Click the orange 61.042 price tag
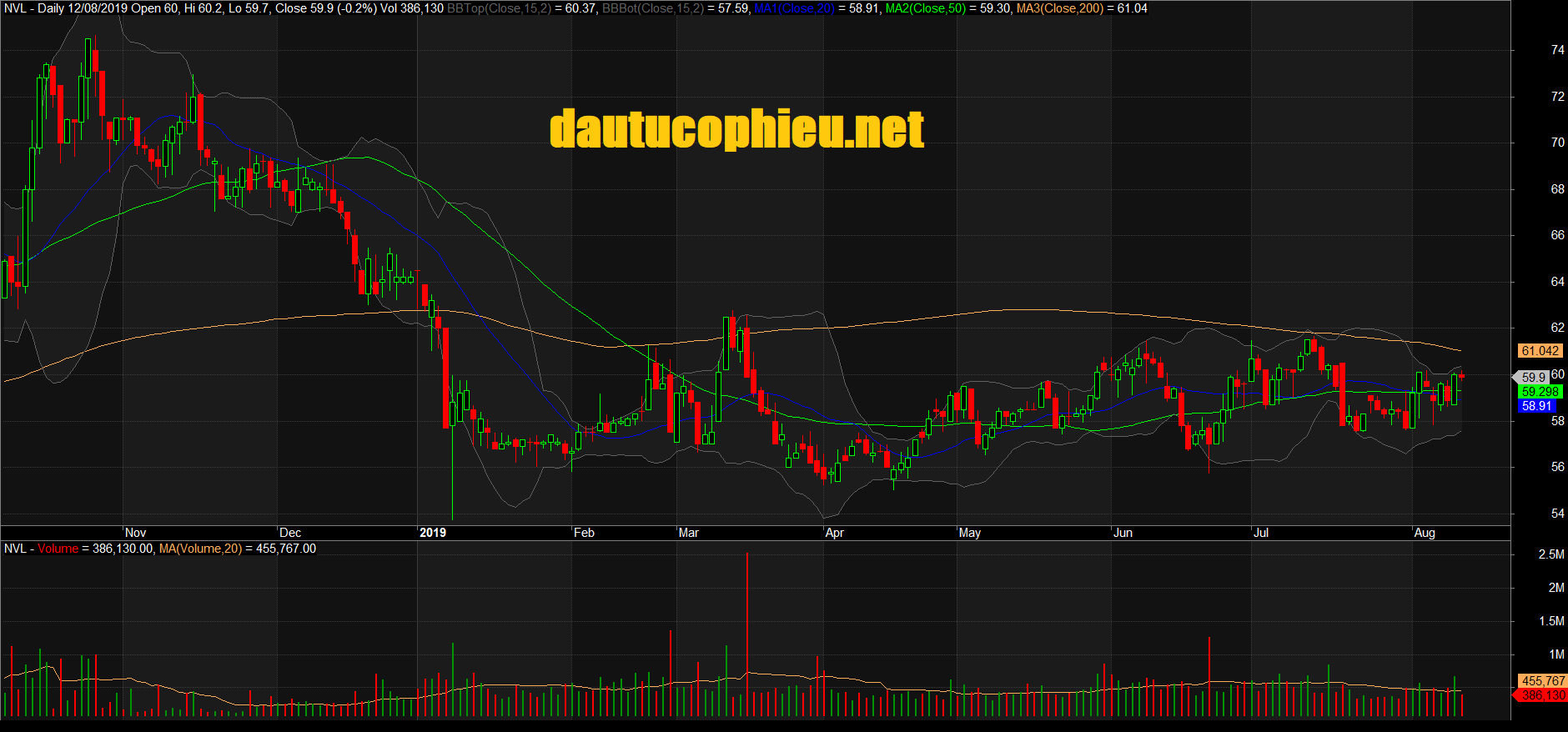The height and width of the screenshot is (732, 1568). tap(1540, 351)
